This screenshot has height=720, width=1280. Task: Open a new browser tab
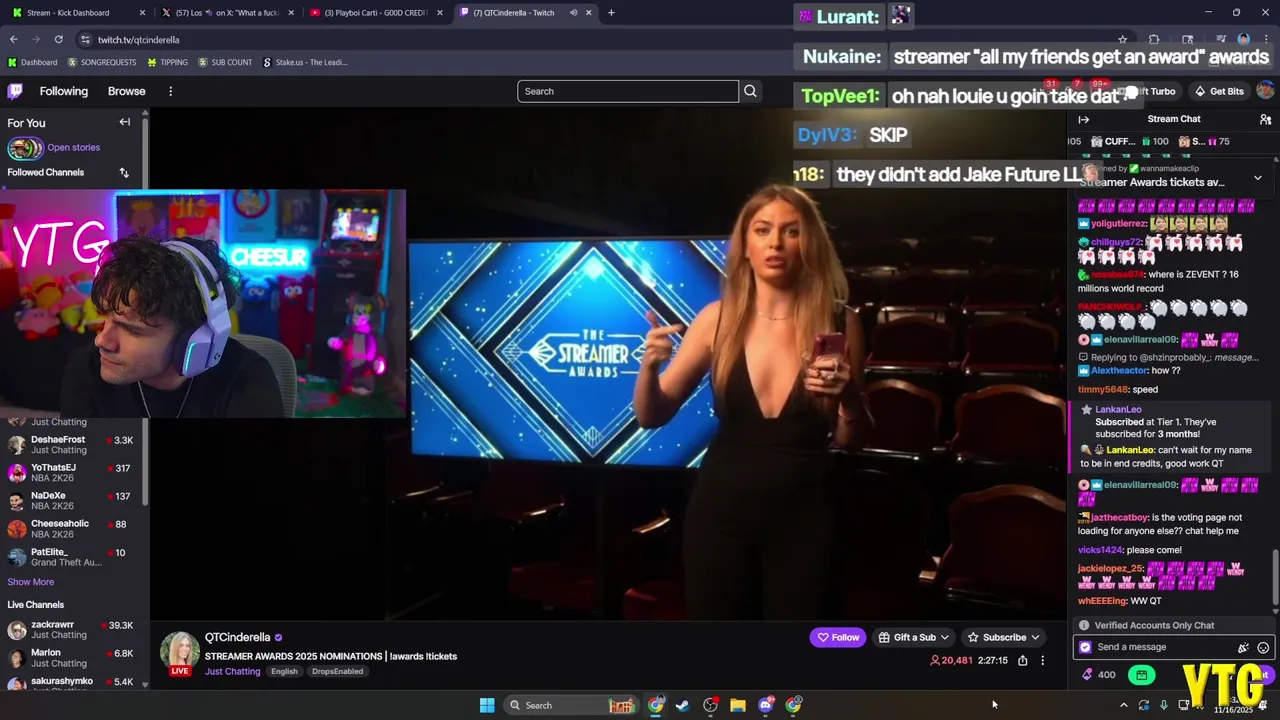tap(611, 13)
